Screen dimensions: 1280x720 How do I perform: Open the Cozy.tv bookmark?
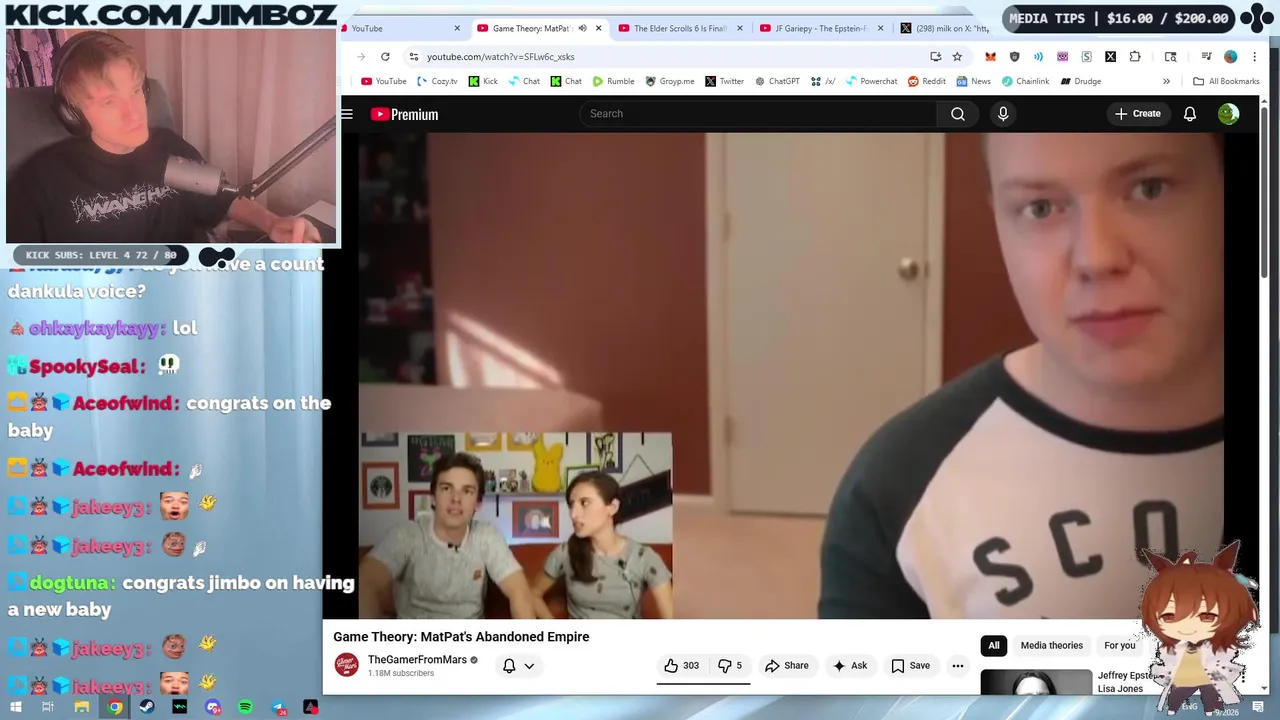point(437,81)
